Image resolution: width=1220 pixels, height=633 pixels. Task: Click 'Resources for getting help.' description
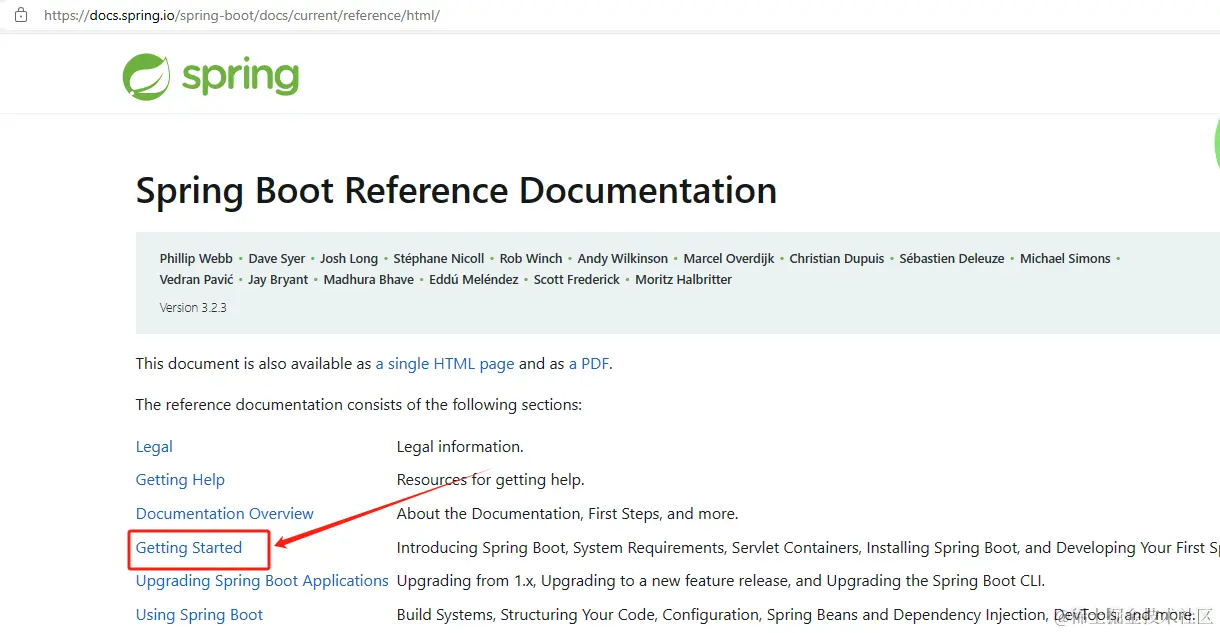point(490,480)
